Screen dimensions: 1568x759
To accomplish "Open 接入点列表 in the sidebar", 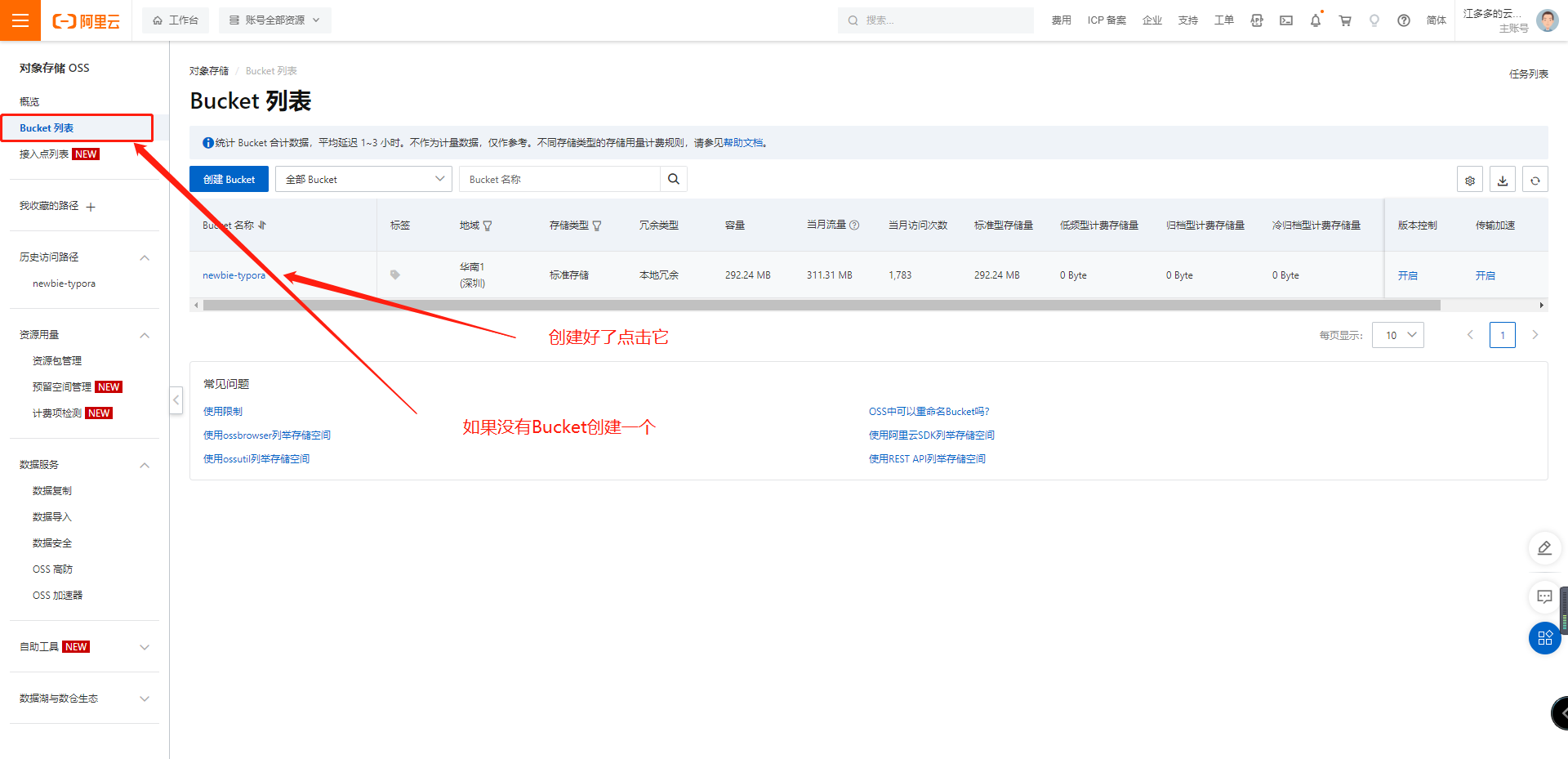I will click(x=44, y=154).
